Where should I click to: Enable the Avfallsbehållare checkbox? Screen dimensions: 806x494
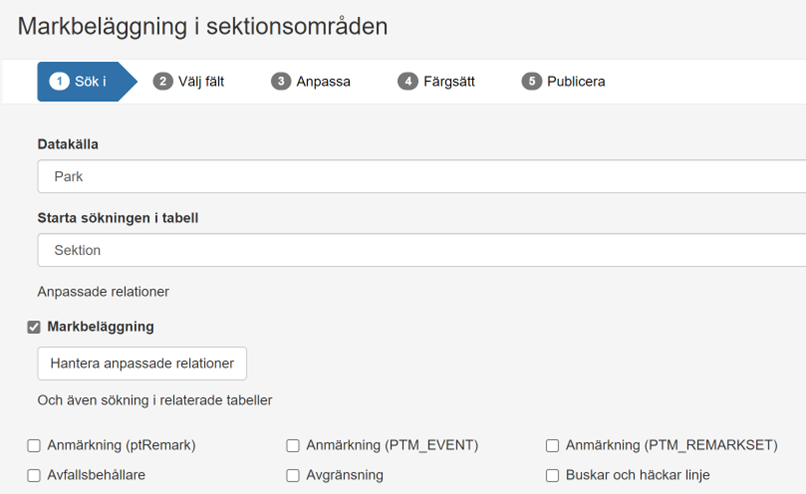34,475
